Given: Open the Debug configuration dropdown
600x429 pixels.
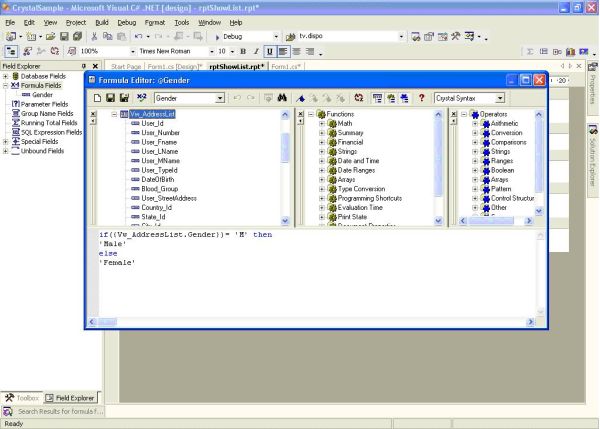Looking at the screenshot, I should (276, 37).
